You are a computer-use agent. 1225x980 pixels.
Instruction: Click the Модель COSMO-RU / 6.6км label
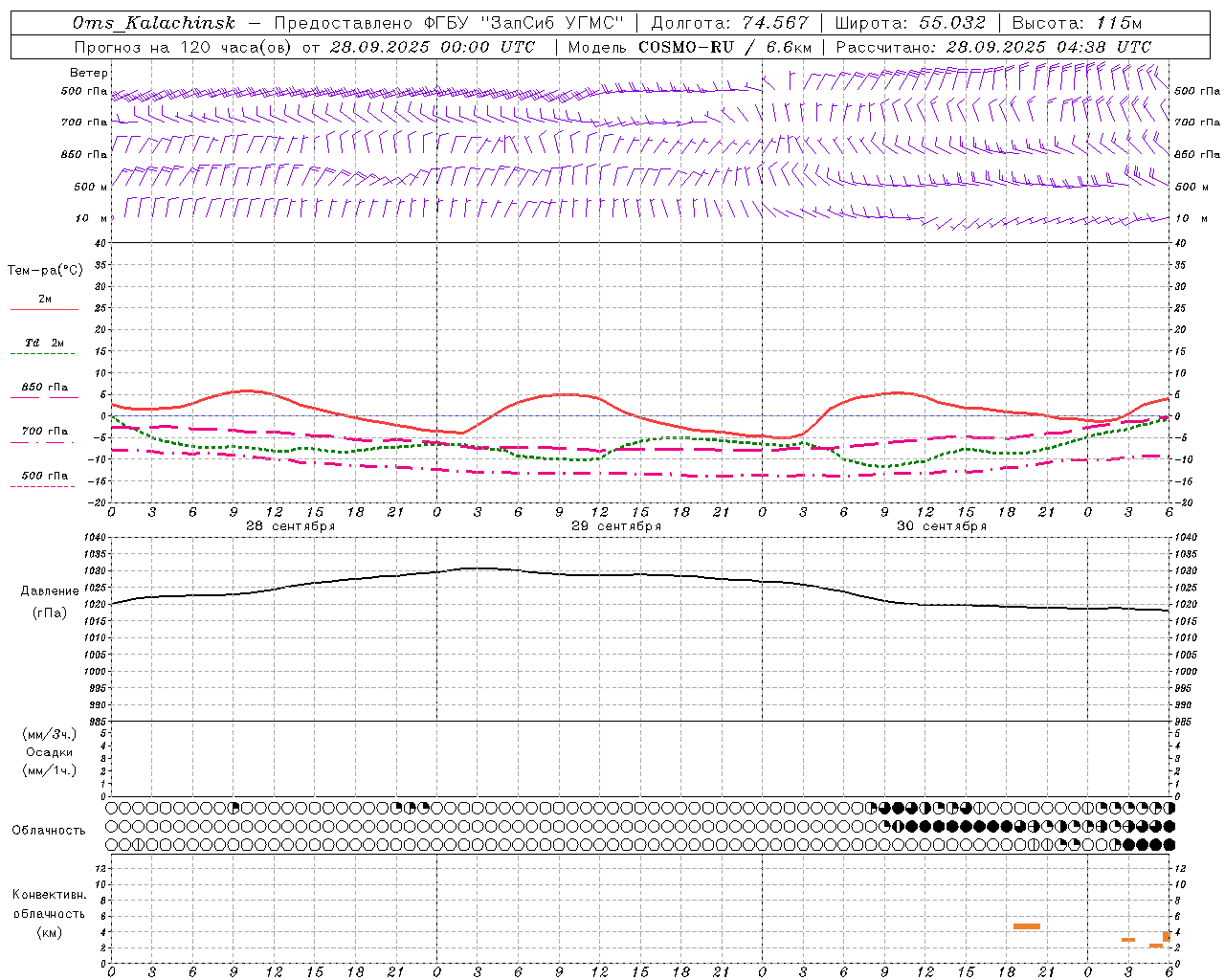690,47
